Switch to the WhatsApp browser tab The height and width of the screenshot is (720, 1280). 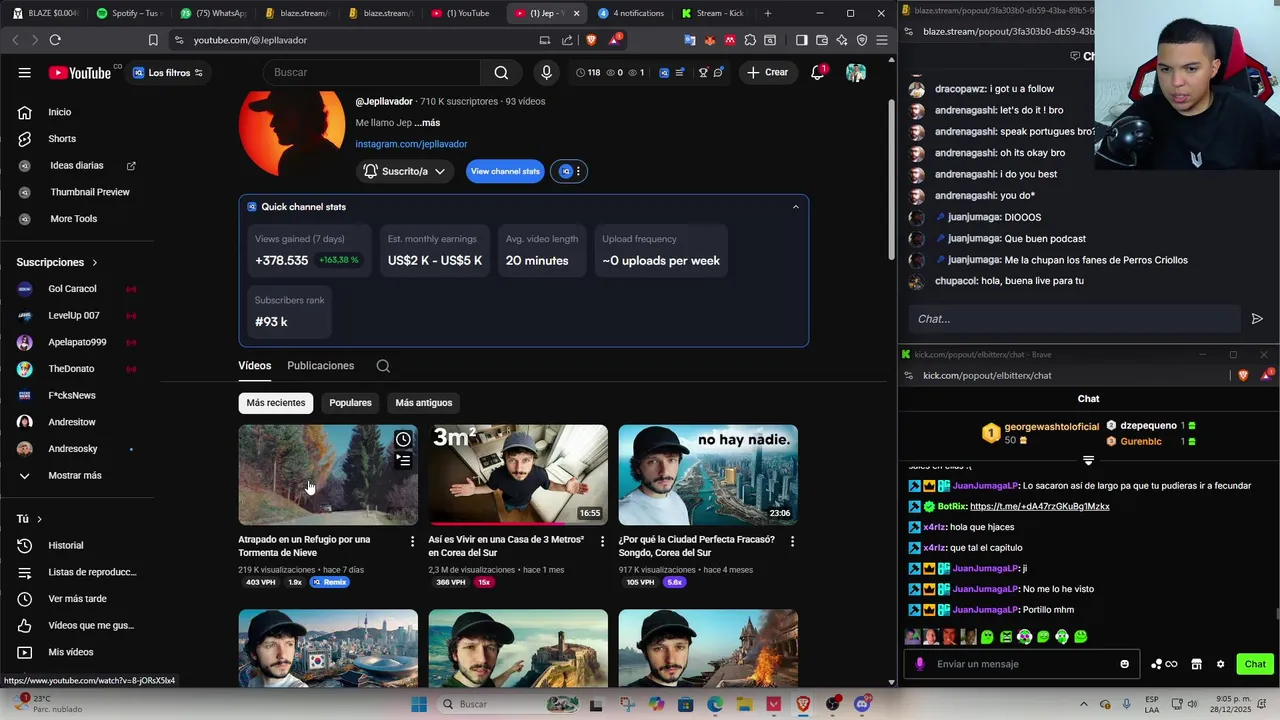(213, 13)
